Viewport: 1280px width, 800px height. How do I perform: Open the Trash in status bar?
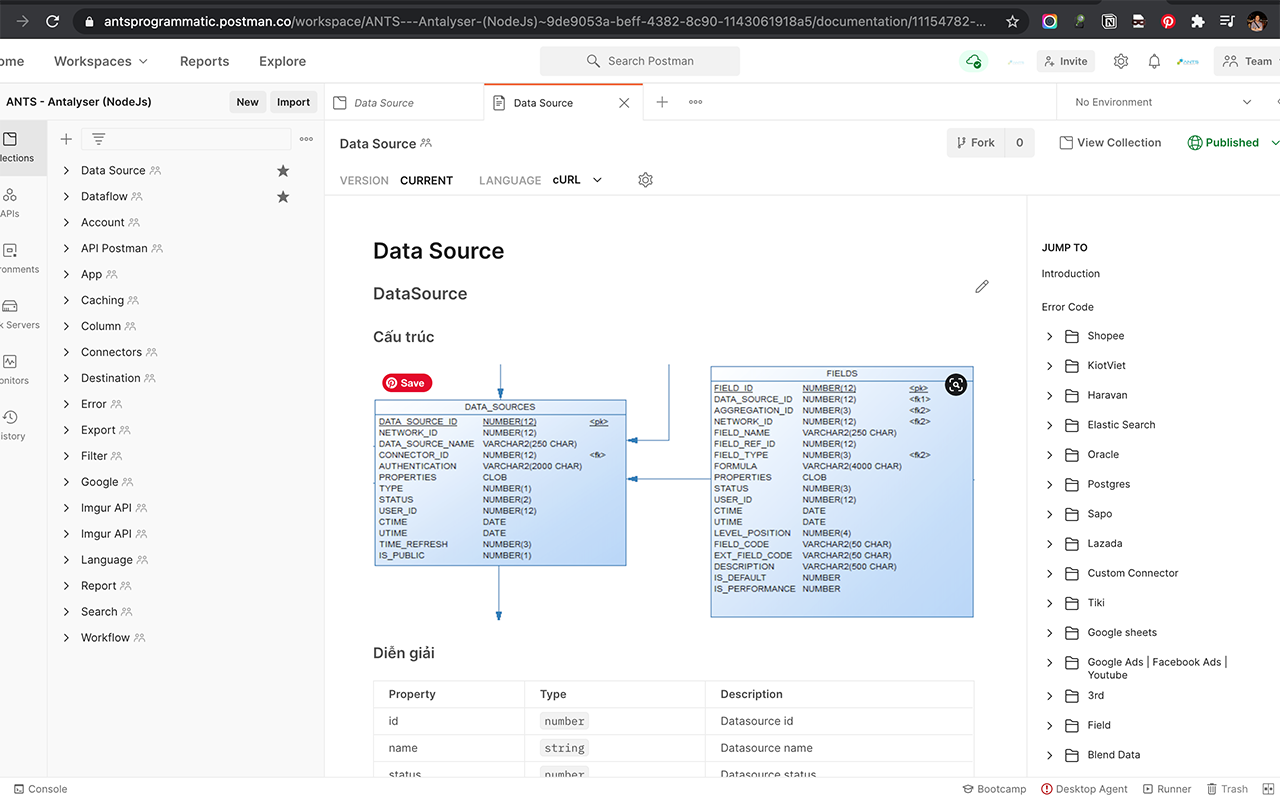point(1227,789)
